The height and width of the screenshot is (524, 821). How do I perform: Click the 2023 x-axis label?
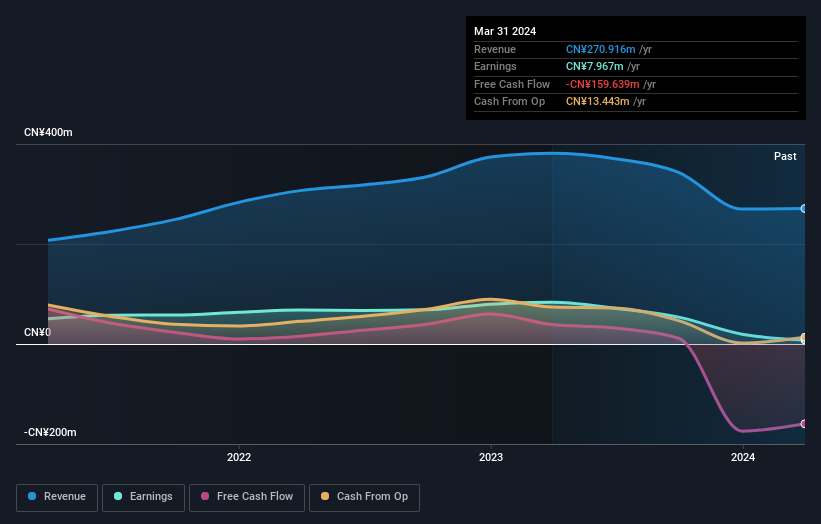[x=491, y=458]
